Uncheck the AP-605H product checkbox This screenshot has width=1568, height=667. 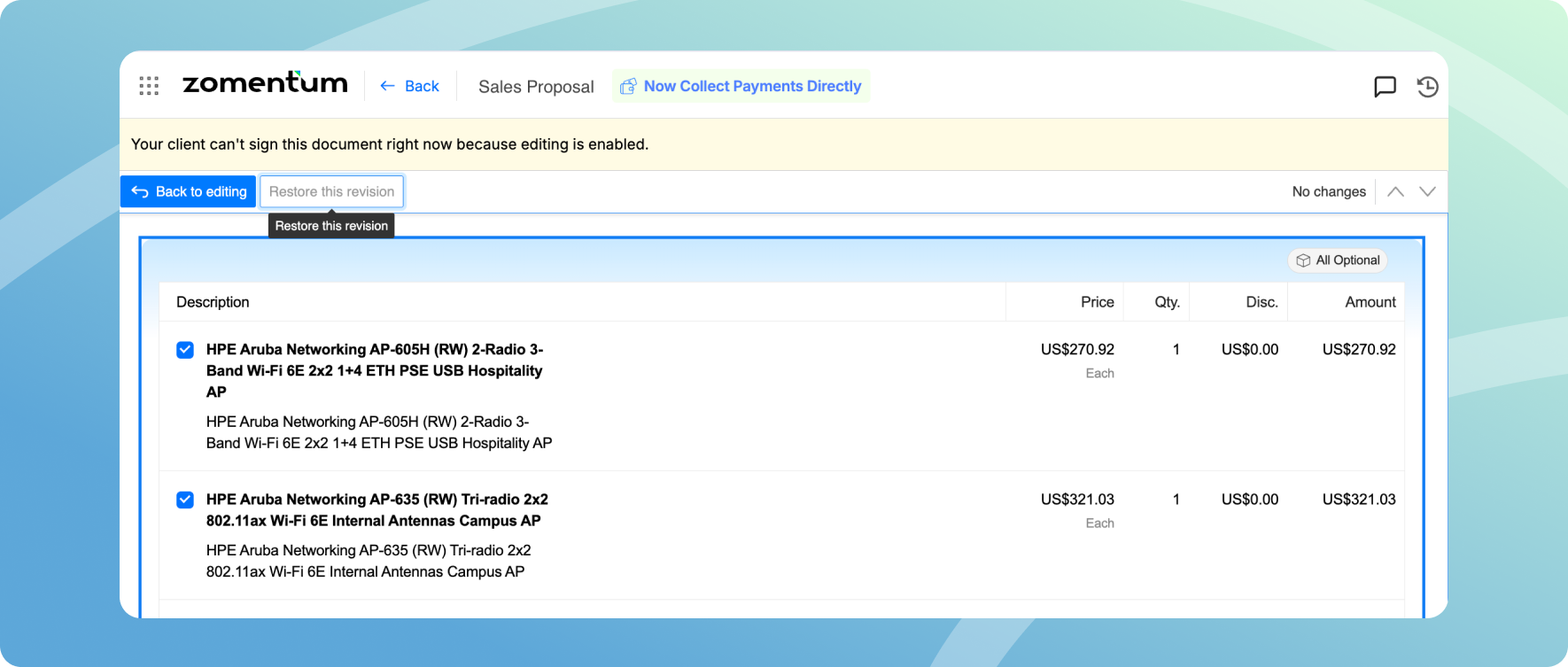tap(185, 350)
